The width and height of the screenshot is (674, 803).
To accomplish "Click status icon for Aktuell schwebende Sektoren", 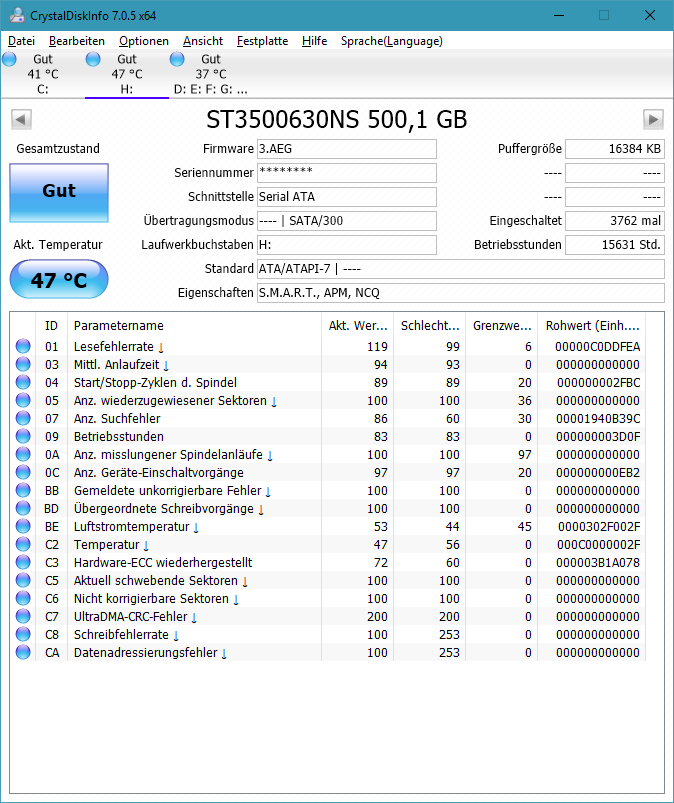I will (23, 580).
